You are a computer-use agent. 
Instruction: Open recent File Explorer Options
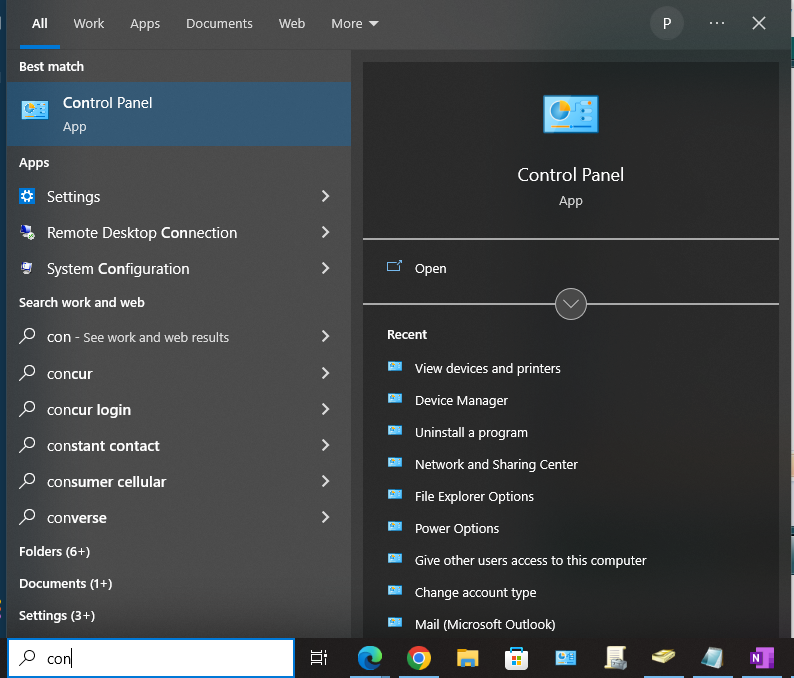coord(474,496)
